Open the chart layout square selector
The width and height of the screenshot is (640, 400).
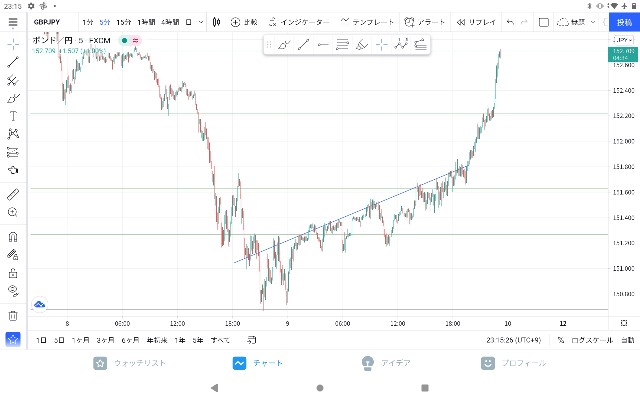(544, 22)
